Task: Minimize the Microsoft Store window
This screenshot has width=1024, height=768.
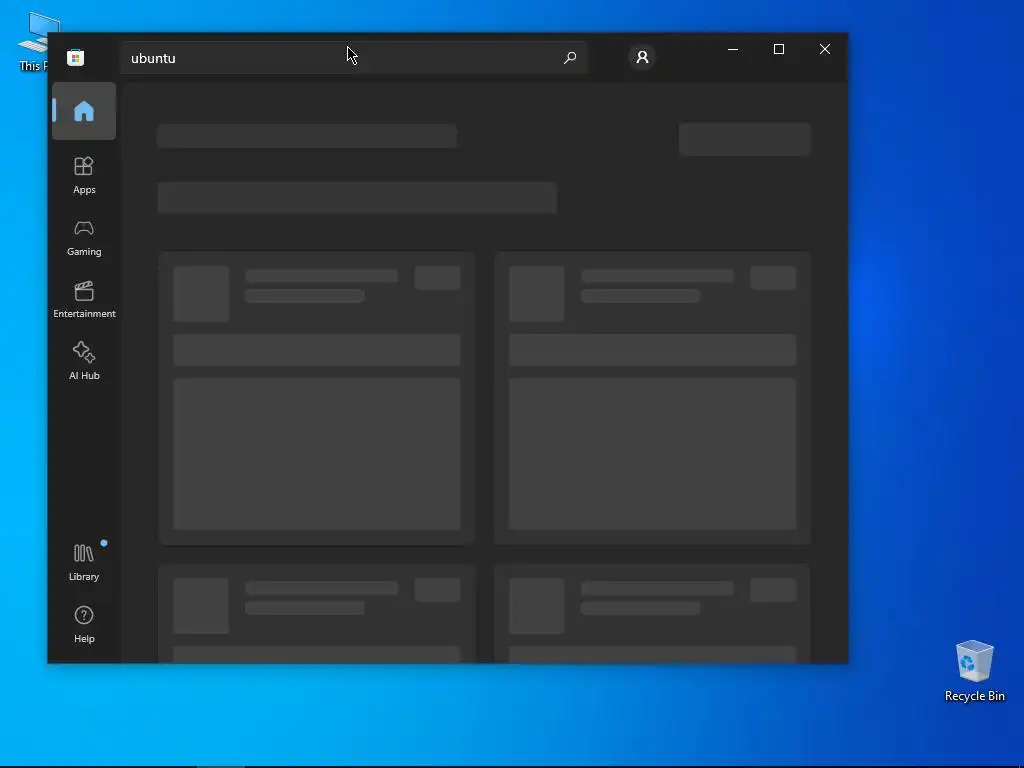Action: [x=733, y=49]
